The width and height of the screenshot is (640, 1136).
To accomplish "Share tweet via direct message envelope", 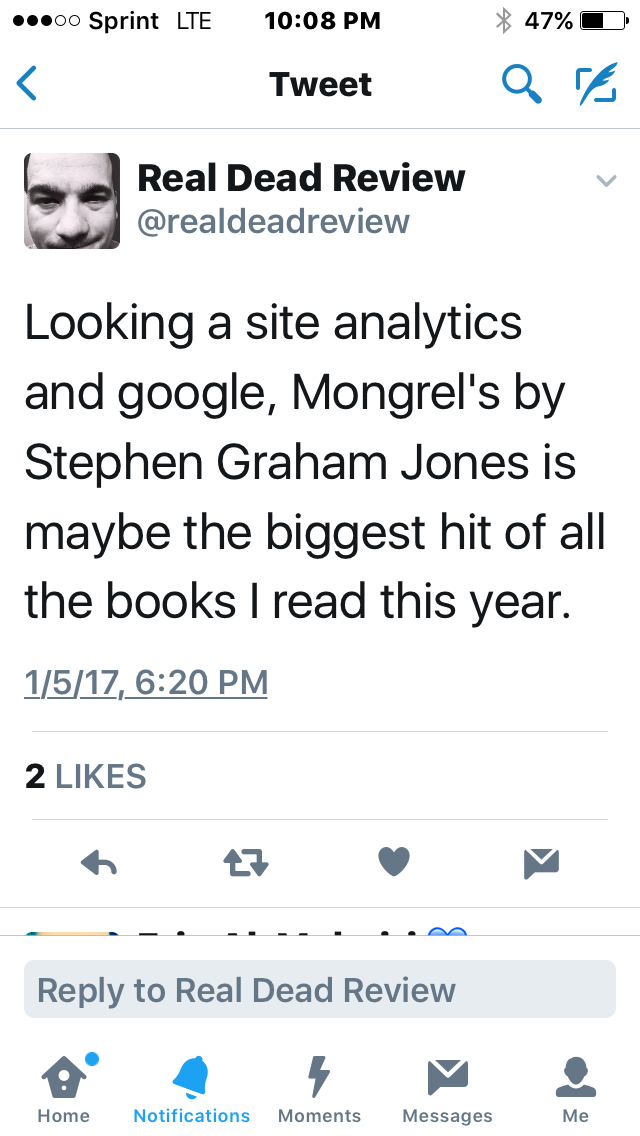I will pyautogui.click(x=541, y=862).
